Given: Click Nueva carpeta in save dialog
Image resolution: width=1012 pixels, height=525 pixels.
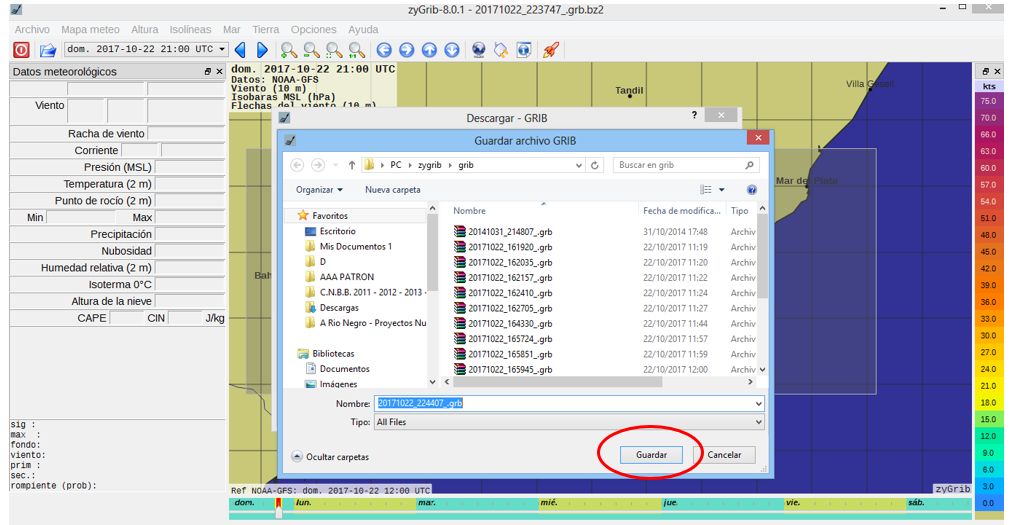Looking at the screenshot, I should click(x=392, y=190).
